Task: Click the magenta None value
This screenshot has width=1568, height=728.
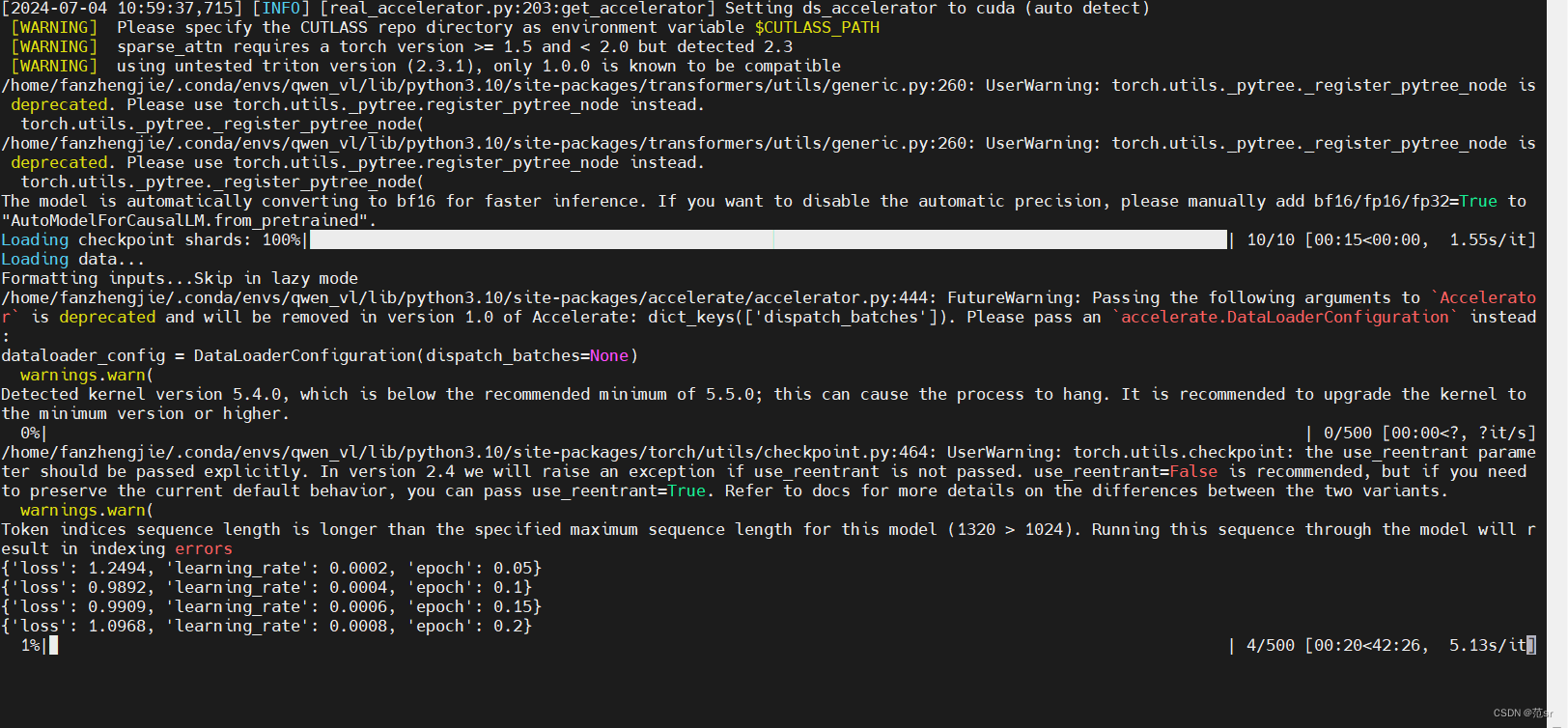Action: coord(609,355)
